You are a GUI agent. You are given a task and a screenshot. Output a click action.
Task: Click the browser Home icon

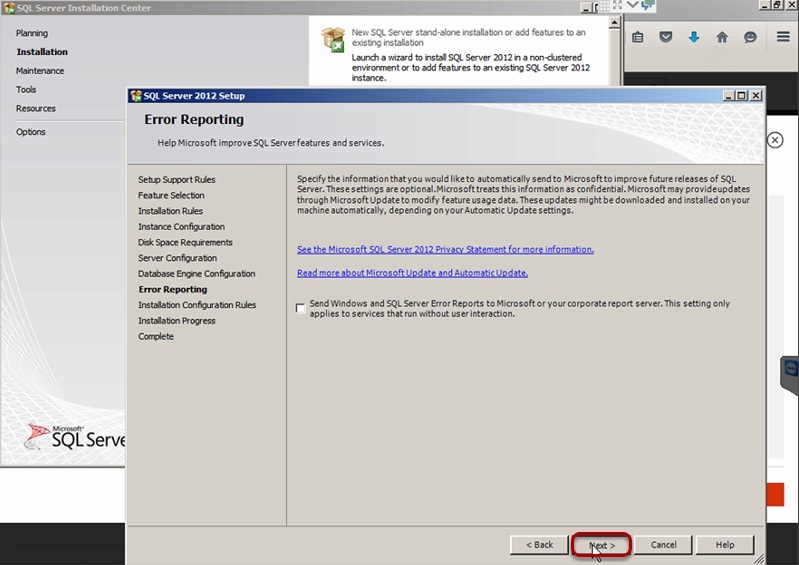(722, 37)
